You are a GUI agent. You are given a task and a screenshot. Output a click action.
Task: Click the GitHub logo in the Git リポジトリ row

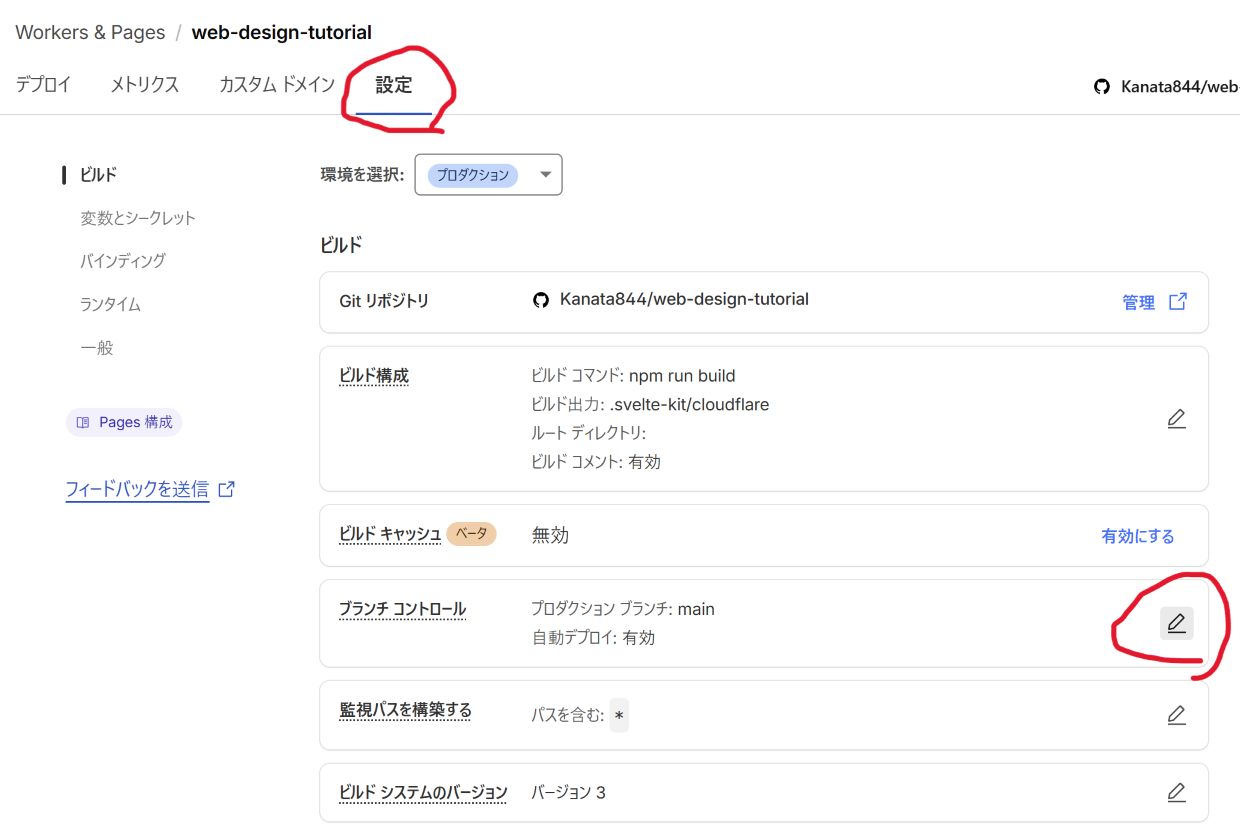click(541, 298)
